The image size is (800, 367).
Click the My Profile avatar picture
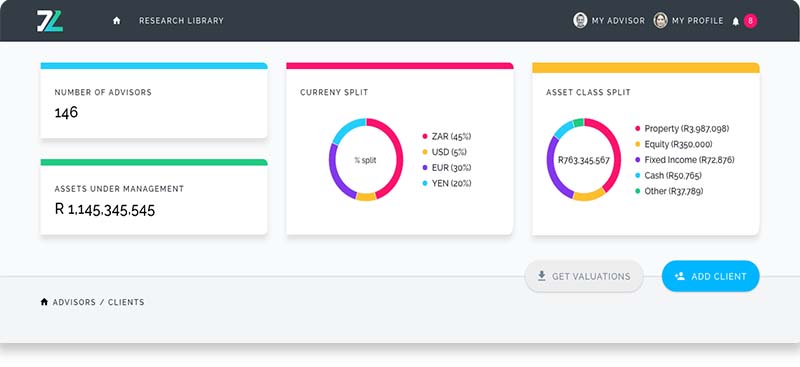[661, 20]
